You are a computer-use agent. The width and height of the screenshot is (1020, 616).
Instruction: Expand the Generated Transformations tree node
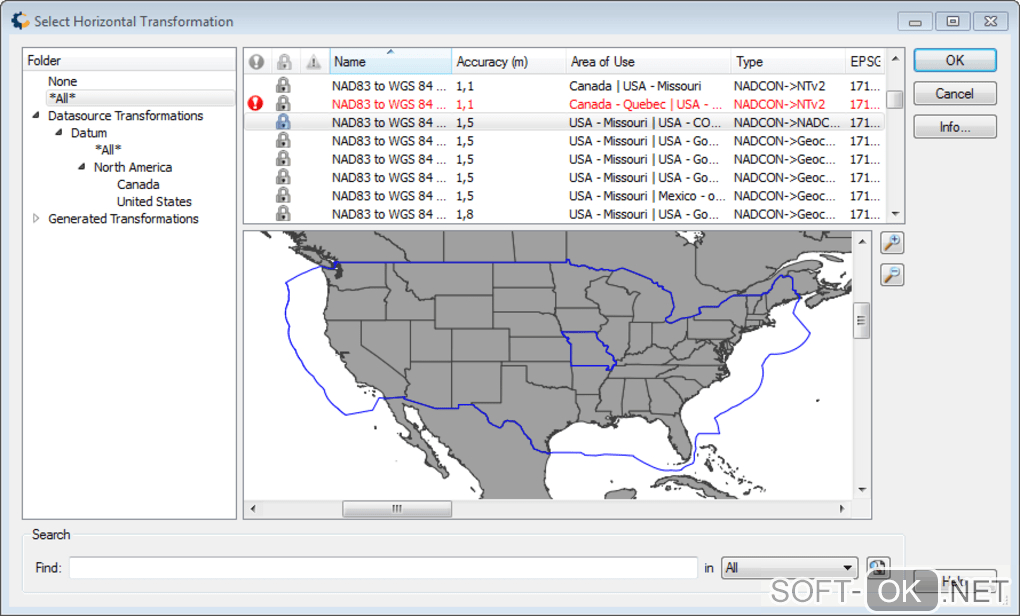pos(36,219)
